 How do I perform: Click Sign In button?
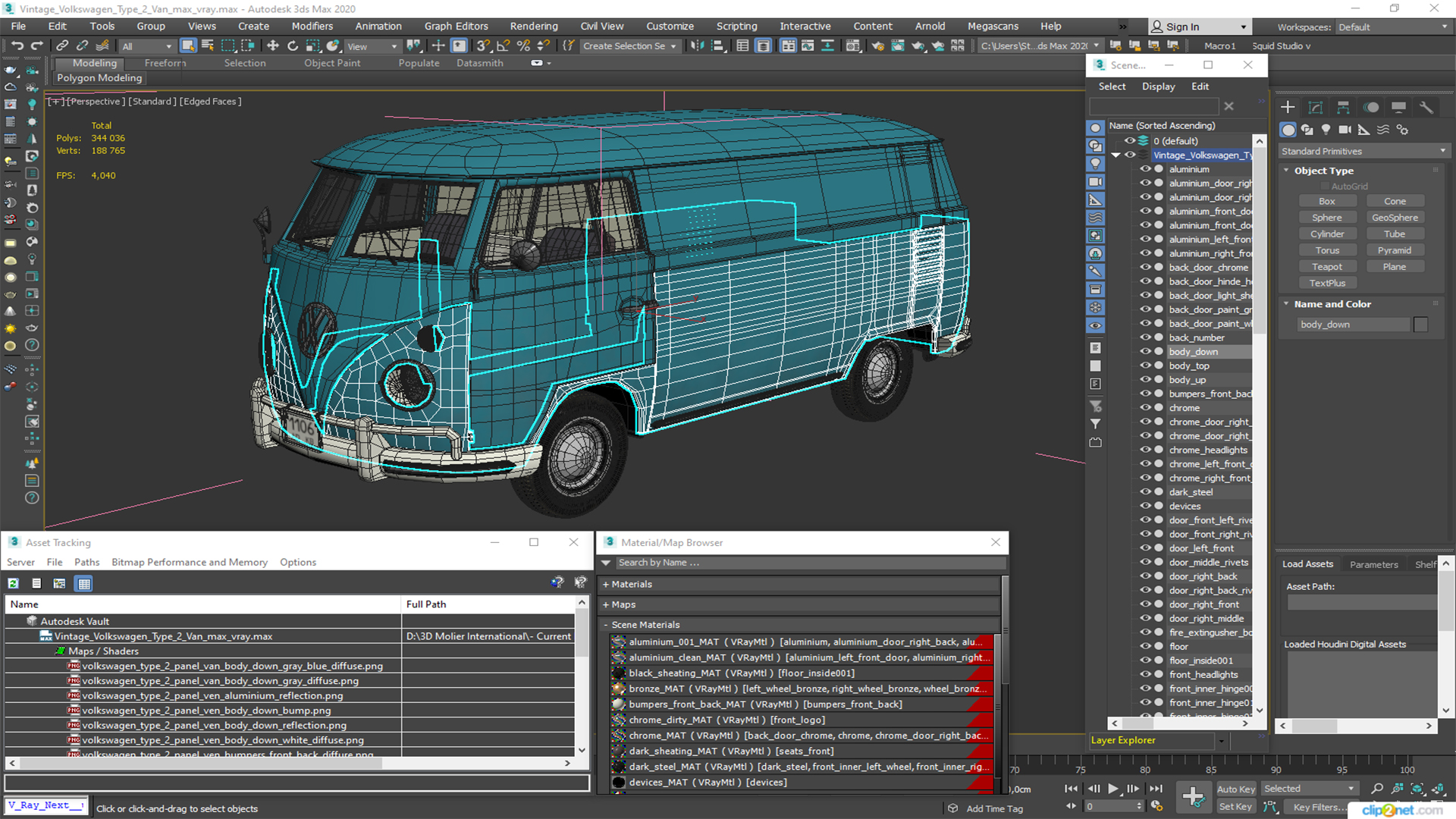[1199, 27]
